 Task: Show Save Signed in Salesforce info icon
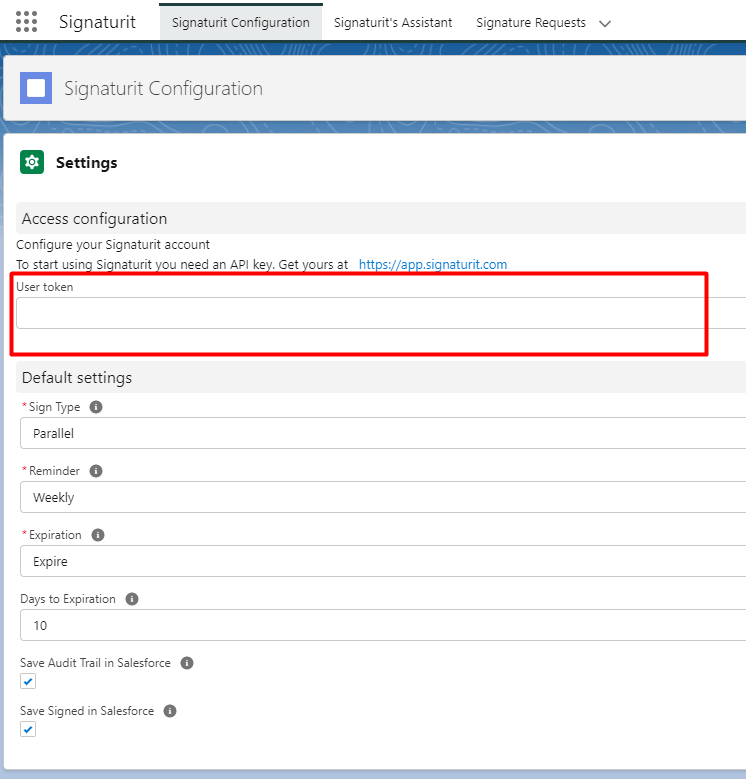[170, 711]
